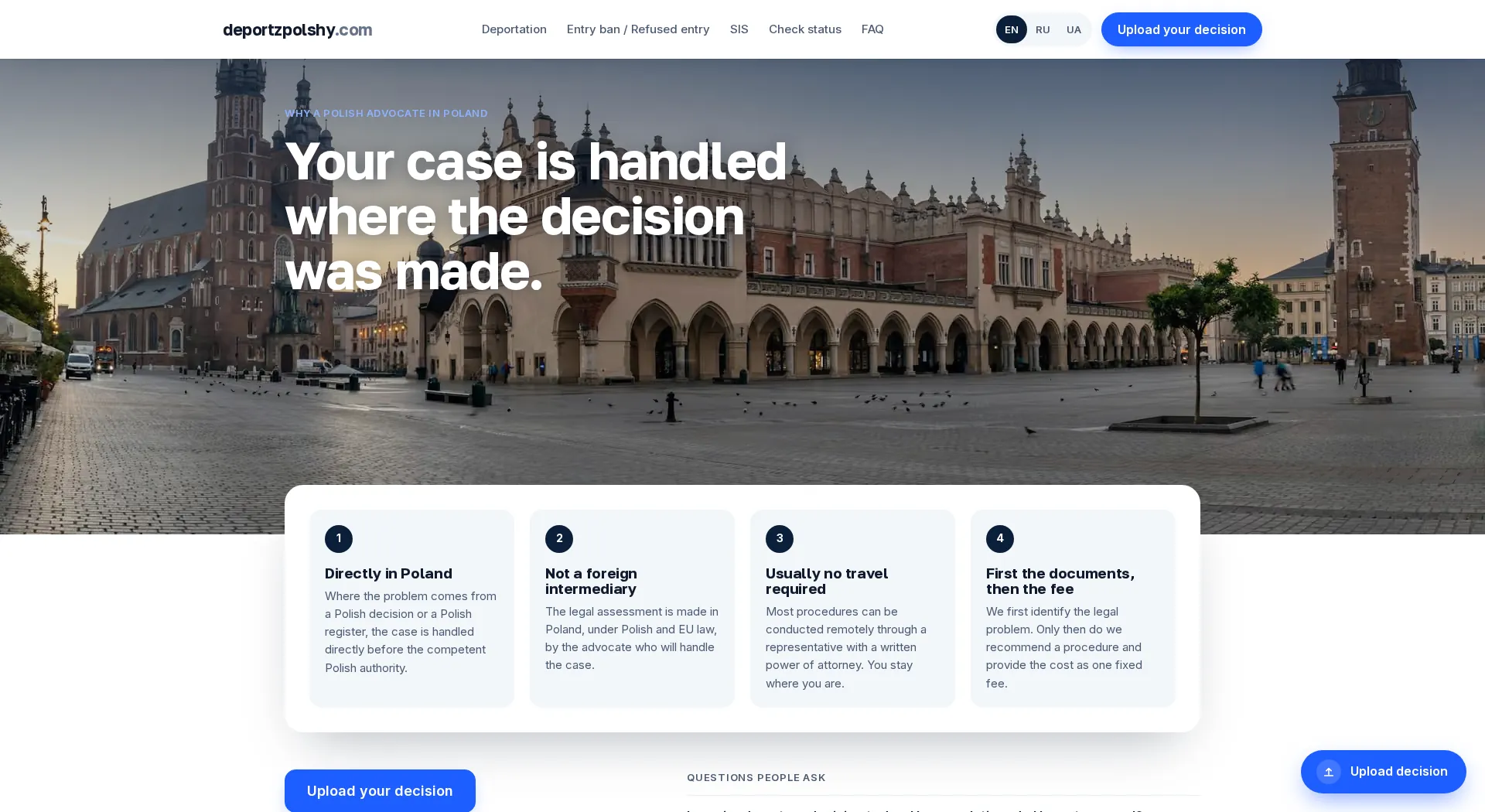Visit the FAQ navigation link
Image resolution: width=1485 pixels, height=812 pixels.
[872, 29]
